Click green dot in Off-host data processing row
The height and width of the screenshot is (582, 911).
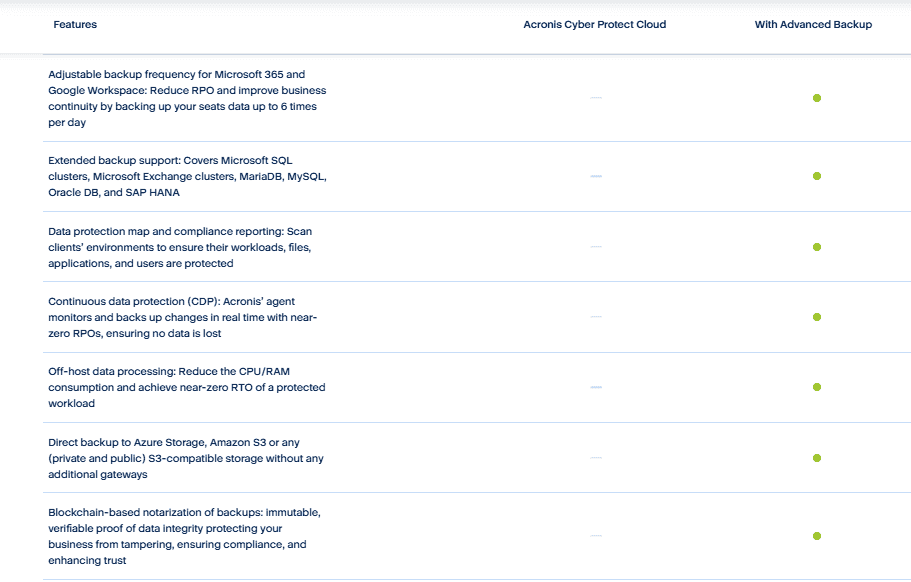817,387
